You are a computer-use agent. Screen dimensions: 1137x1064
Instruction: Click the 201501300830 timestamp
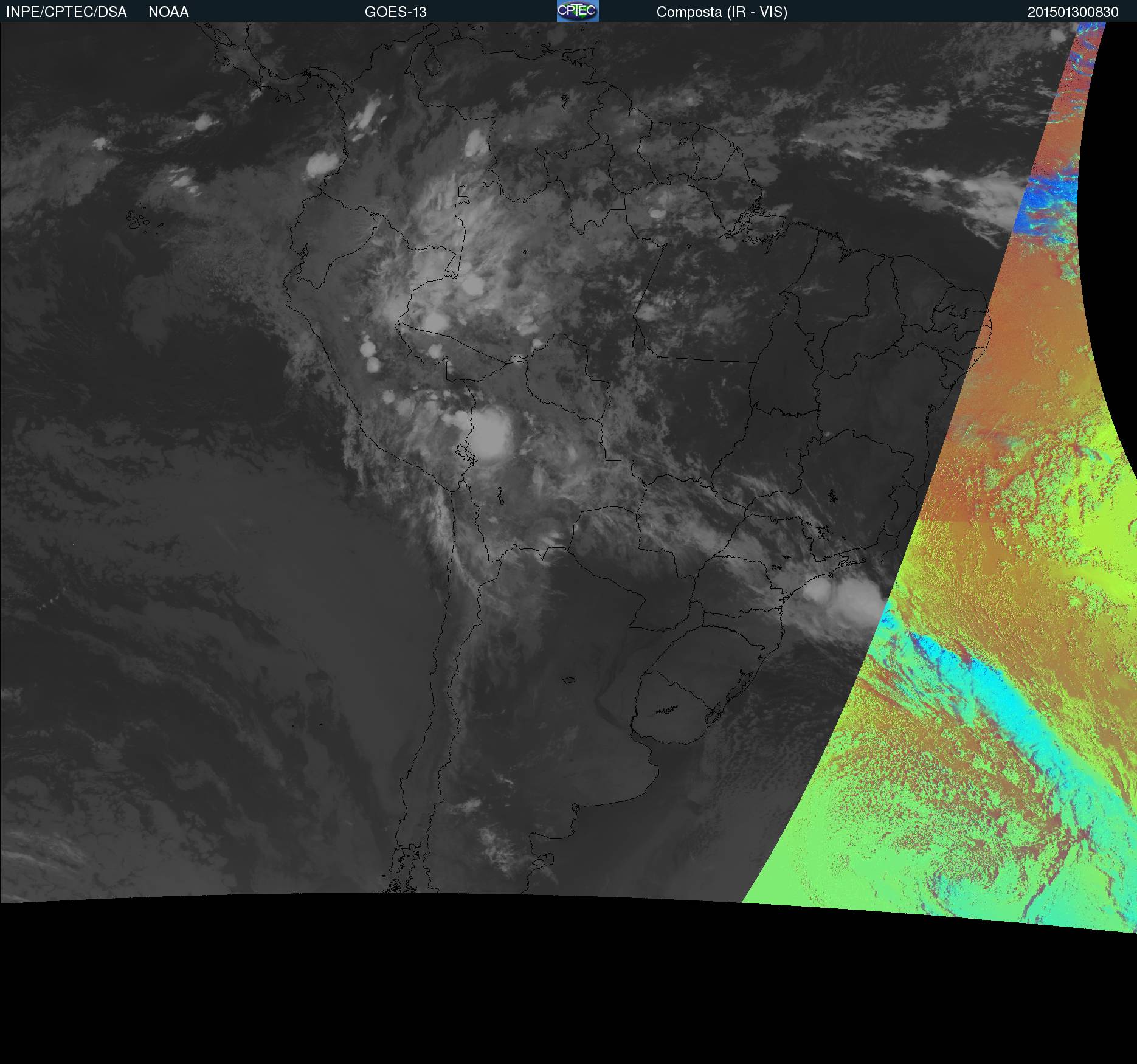[1073, 12]
